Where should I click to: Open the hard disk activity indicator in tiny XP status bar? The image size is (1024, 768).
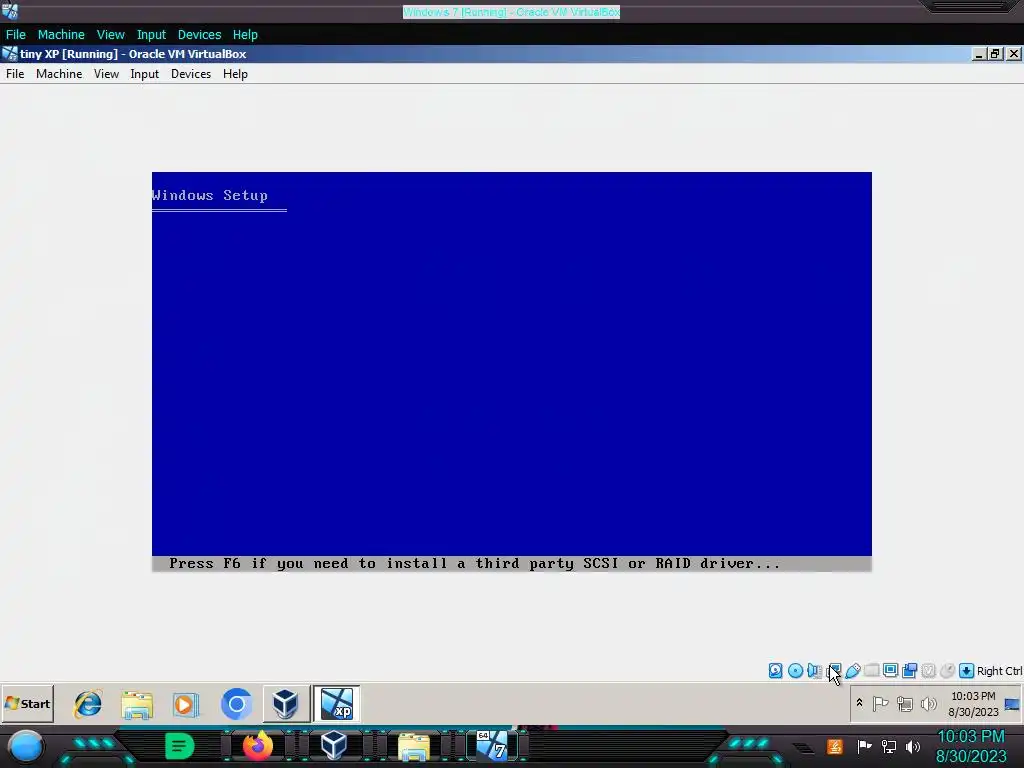coord(775,671)
